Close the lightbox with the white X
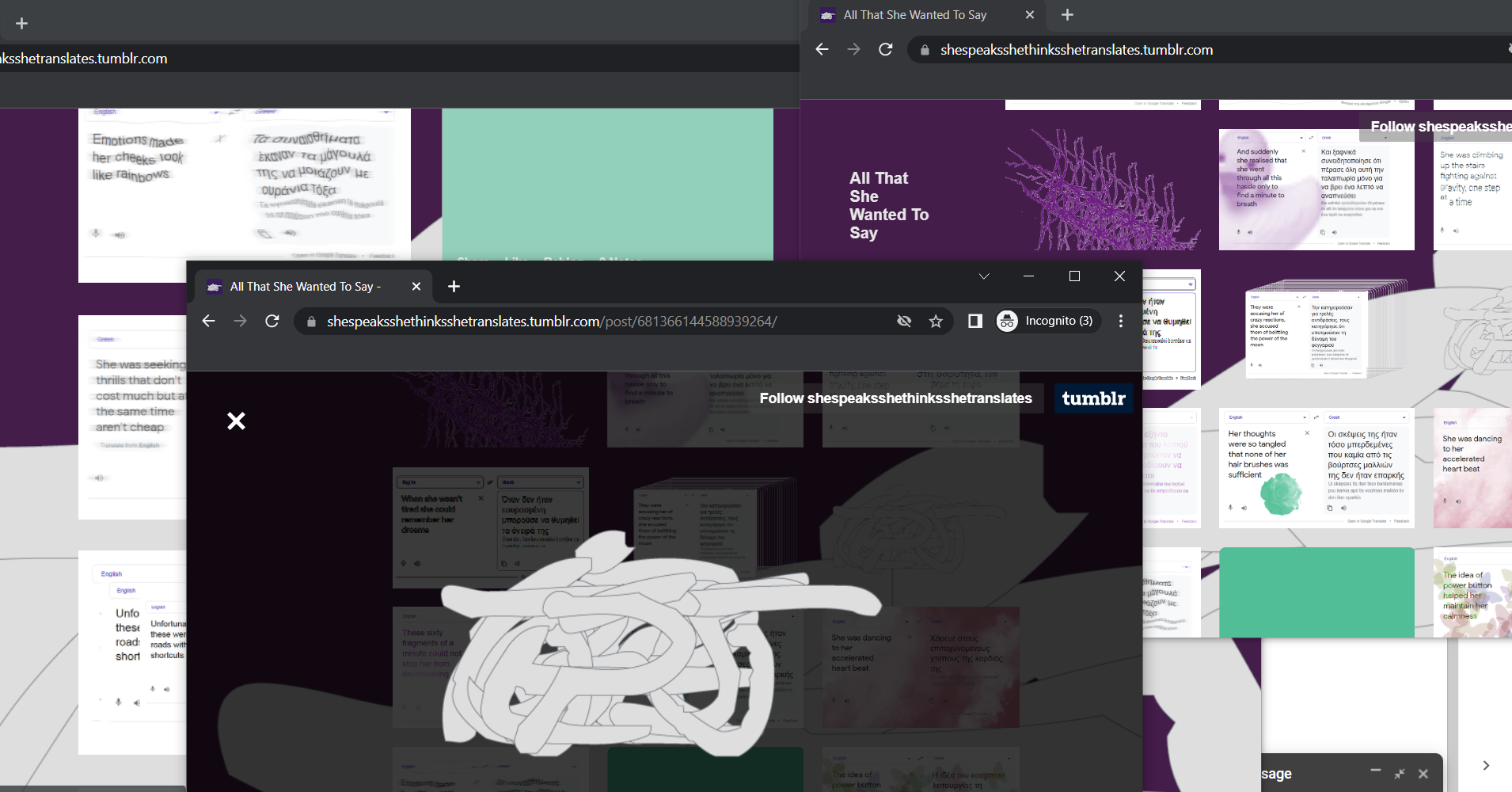Image resolution: width=1512 pixels, height=792 pixels. coord(236,421)
